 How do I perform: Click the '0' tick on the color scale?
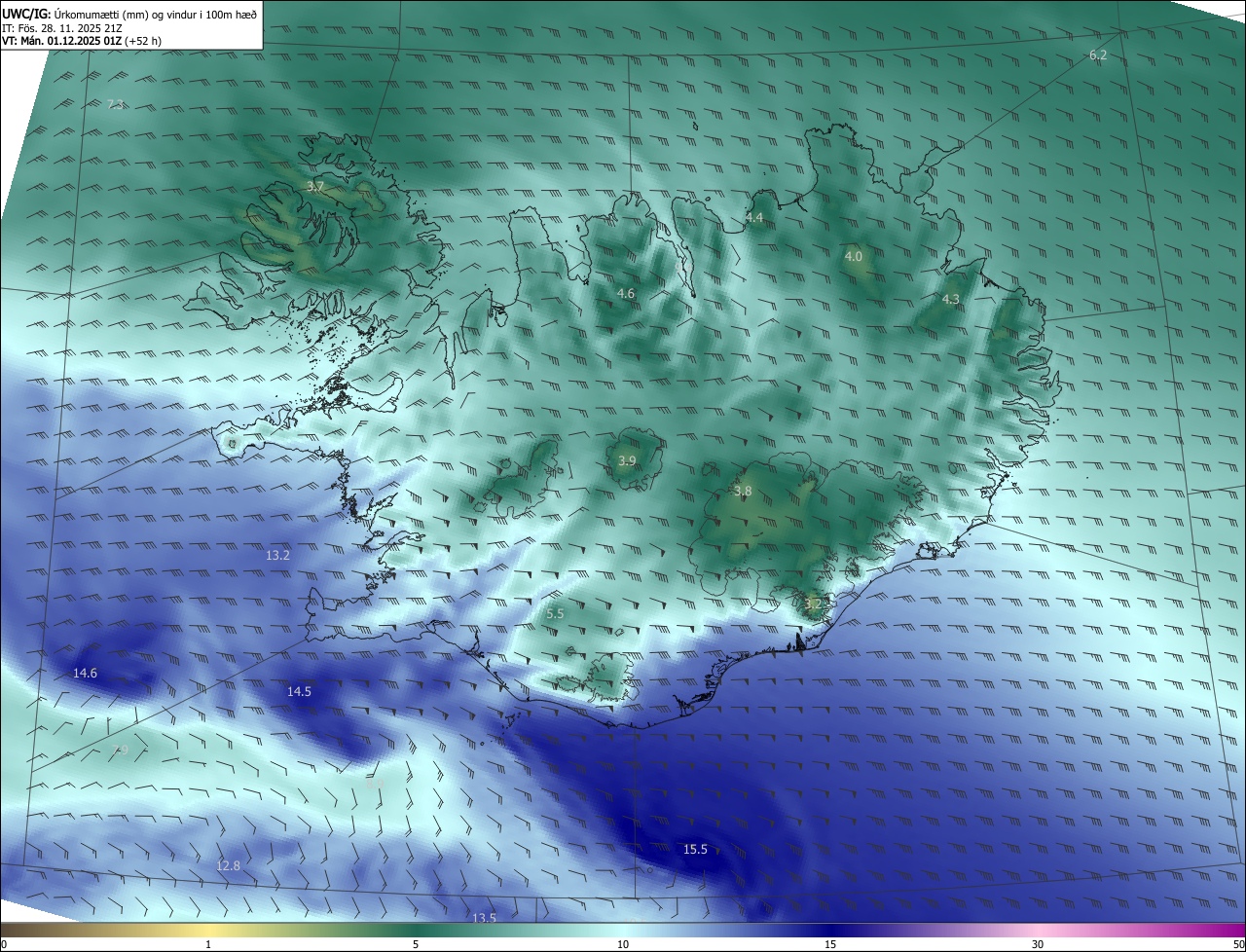[4, 944]
